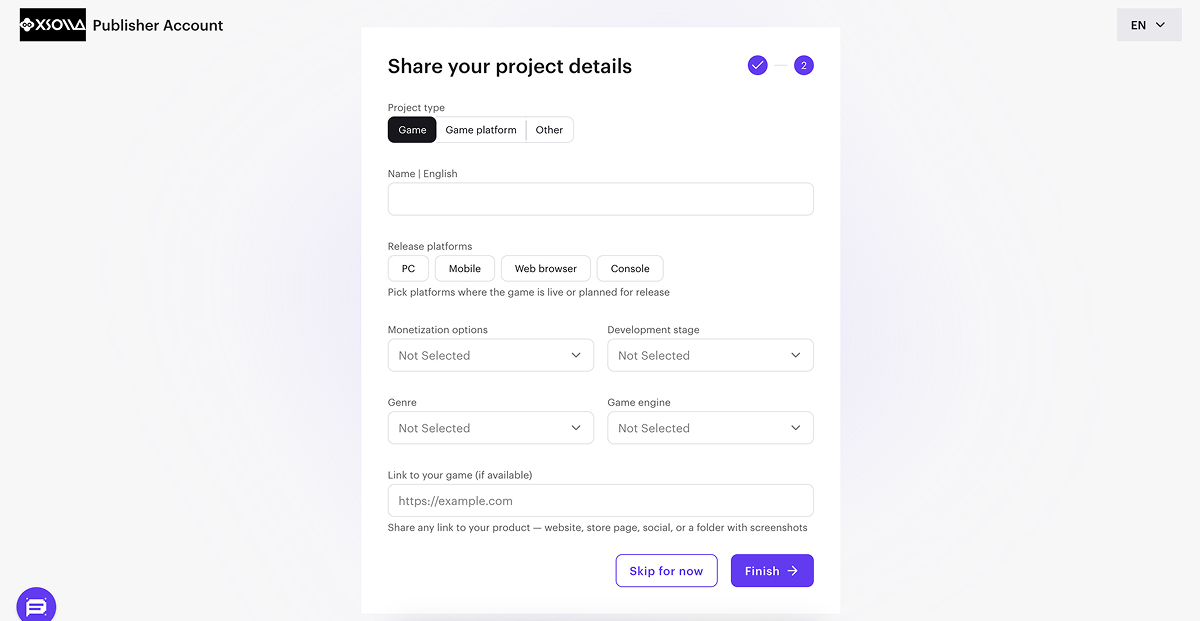Toggle the PC release platform

[408, 269]
